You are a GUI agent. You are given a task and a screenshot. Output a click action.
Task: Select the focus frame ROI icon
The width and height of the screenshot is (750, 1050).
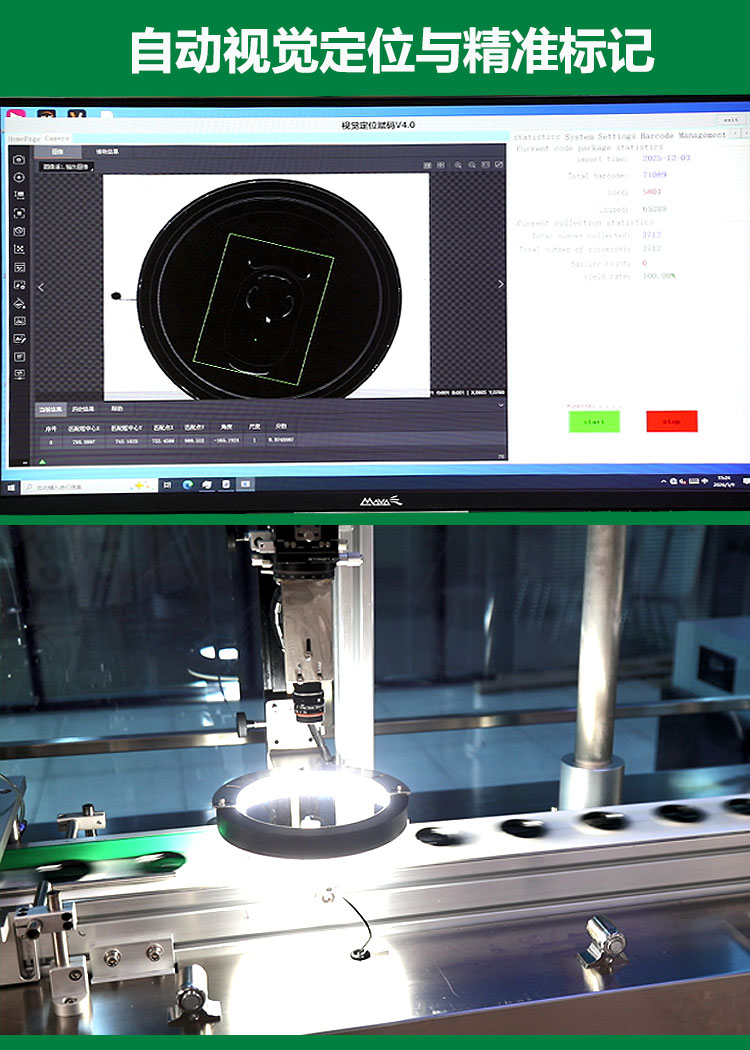[x=19, y=213]
